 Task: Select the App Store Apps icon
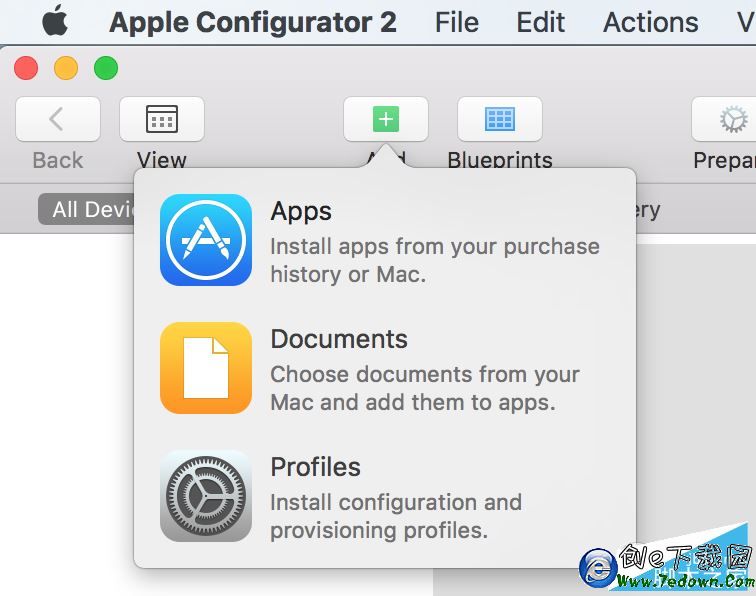206,240
